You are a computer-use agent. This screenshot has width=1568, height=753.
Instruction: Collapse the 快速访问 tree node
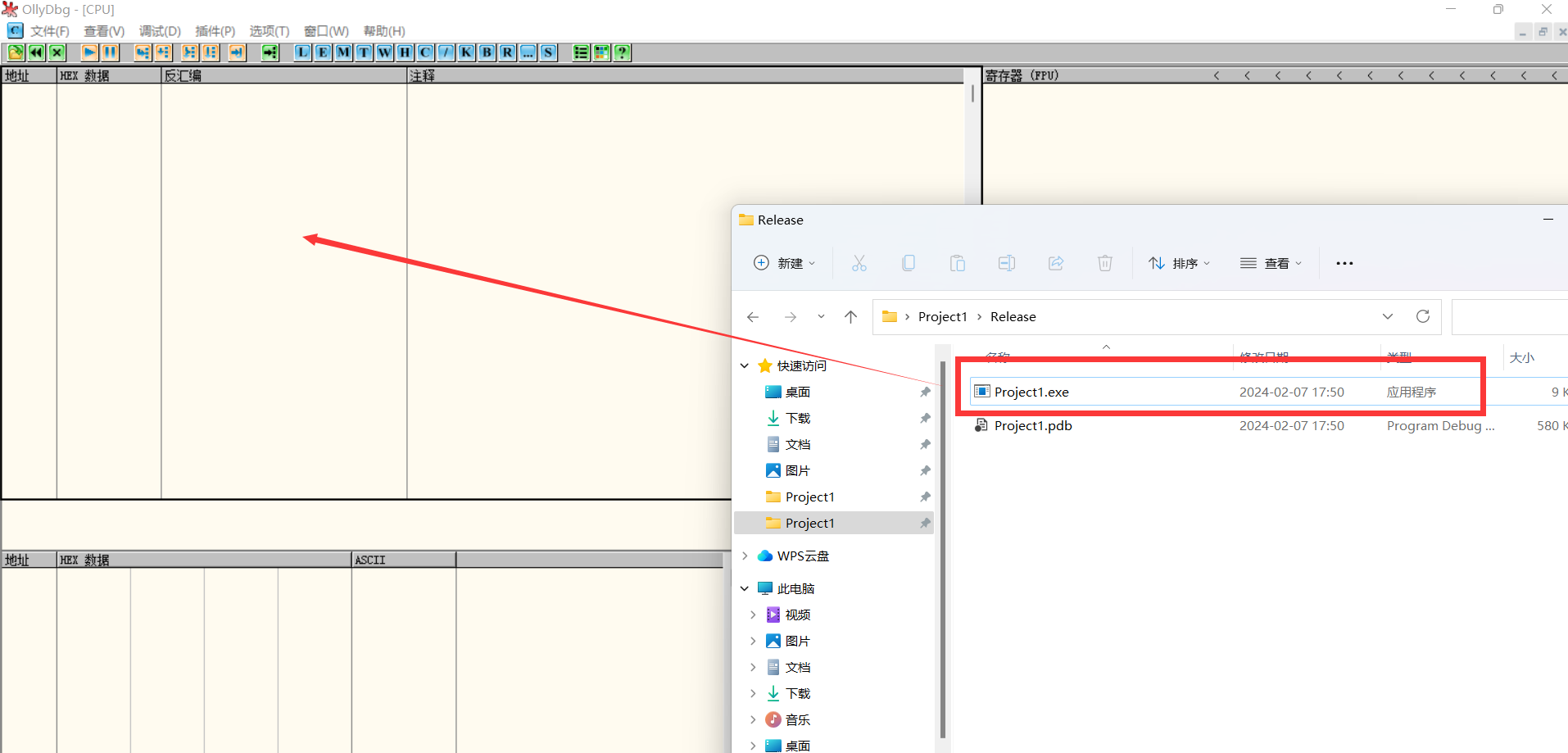click(x=745, y=366)
